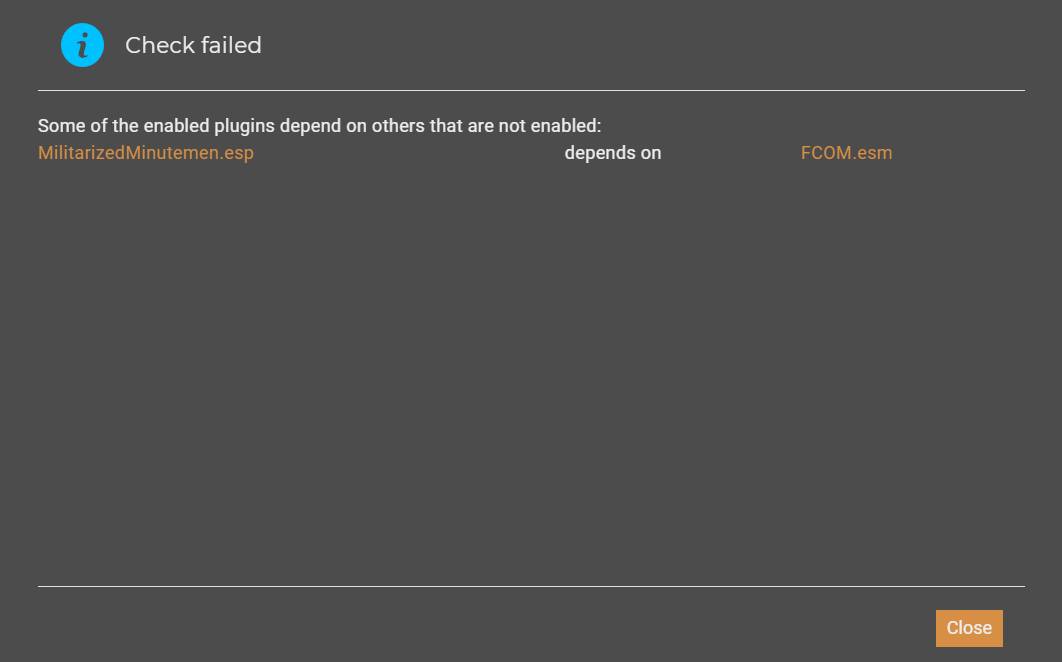Open the MilitarizedMinutemen.esp plugin link
Screen dimensions: 1062x662
point(146,153)
